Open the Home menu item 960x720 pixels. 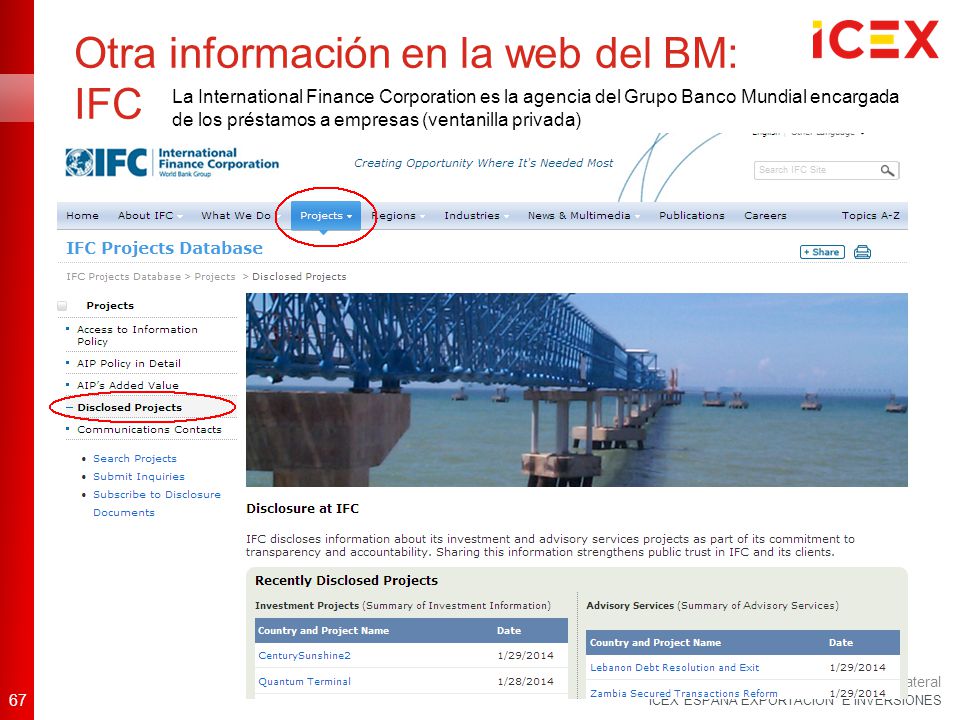tap(82, 216)
